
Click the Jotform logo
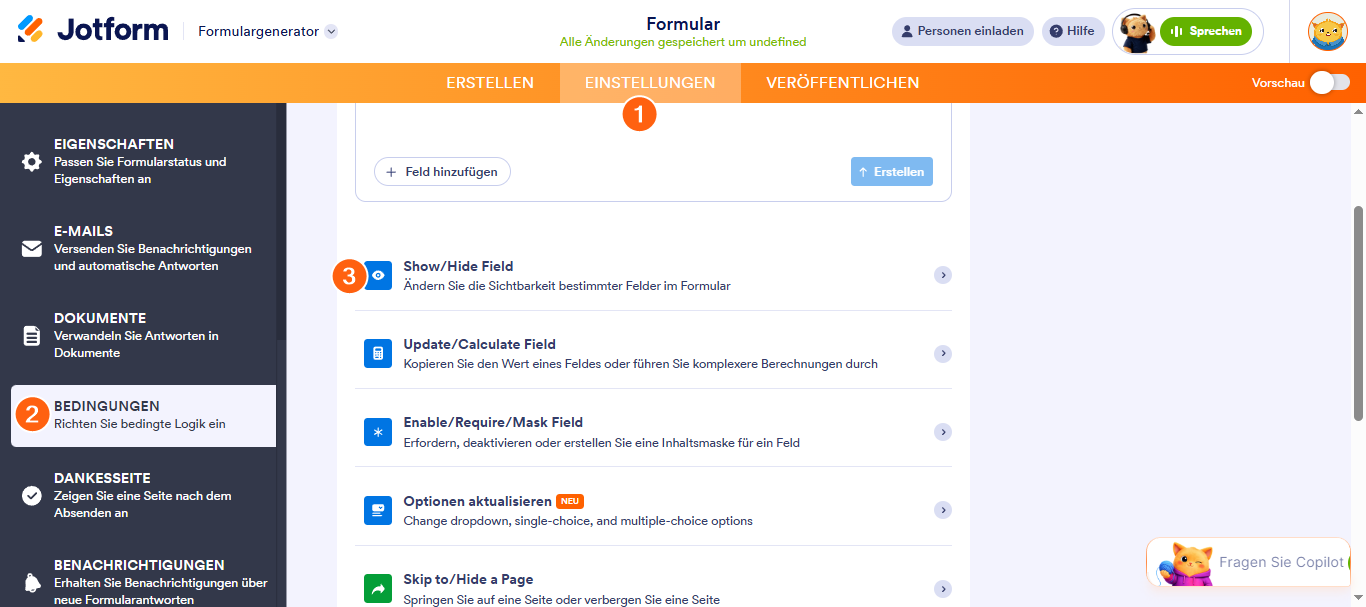[93, 30]
